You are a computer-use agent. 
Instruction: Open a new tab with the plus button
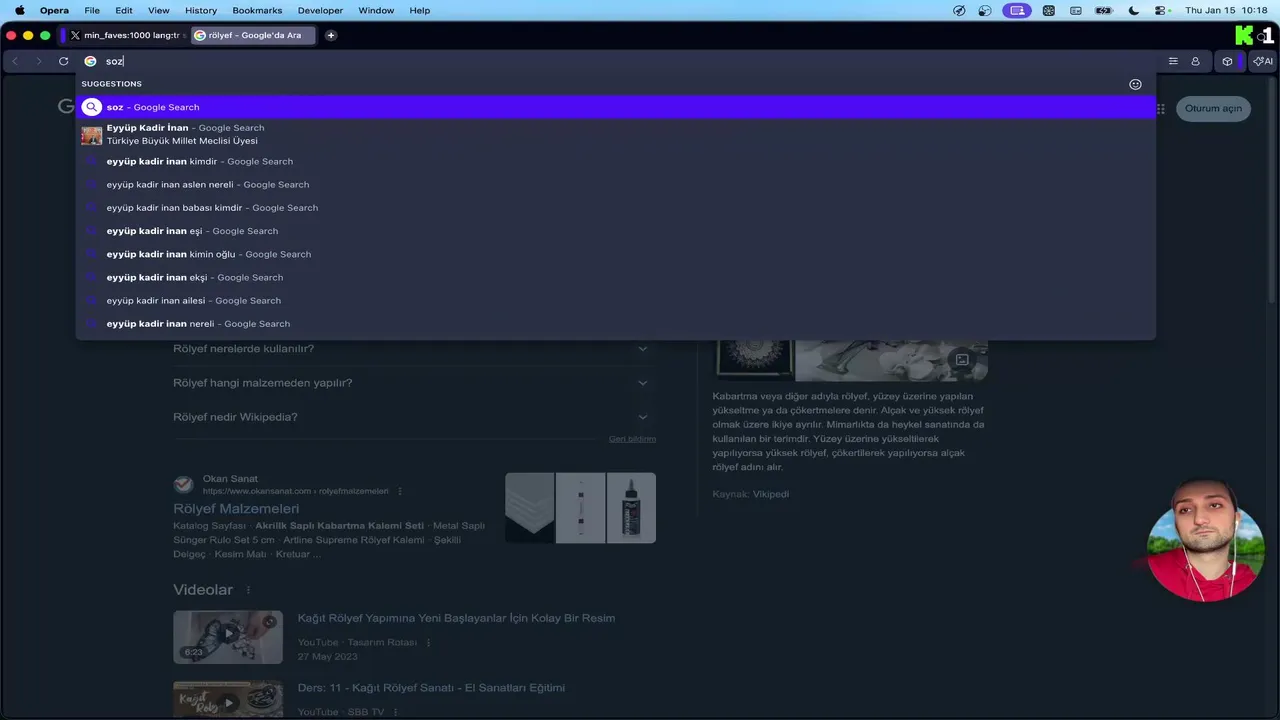[x=331, y=35]
